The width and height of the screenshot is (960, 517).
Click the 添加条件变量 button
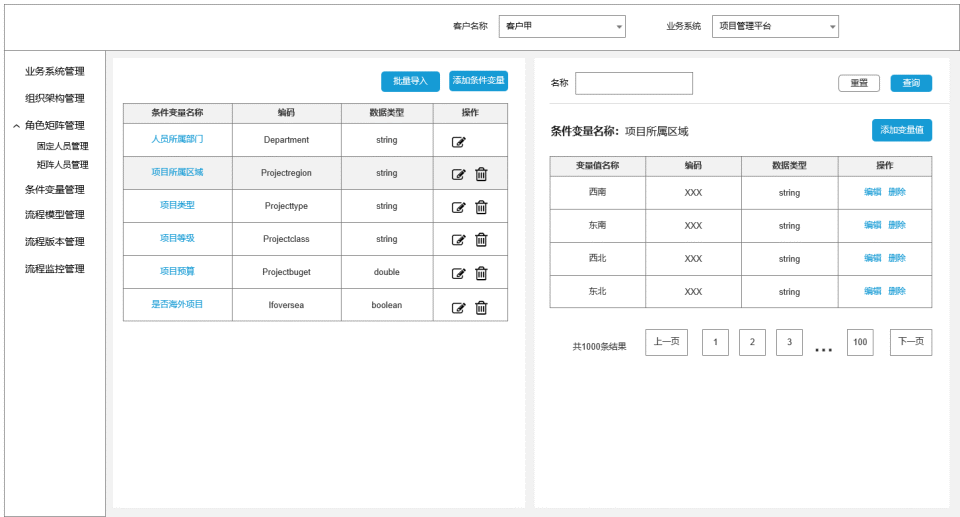(x=478, y=81)
